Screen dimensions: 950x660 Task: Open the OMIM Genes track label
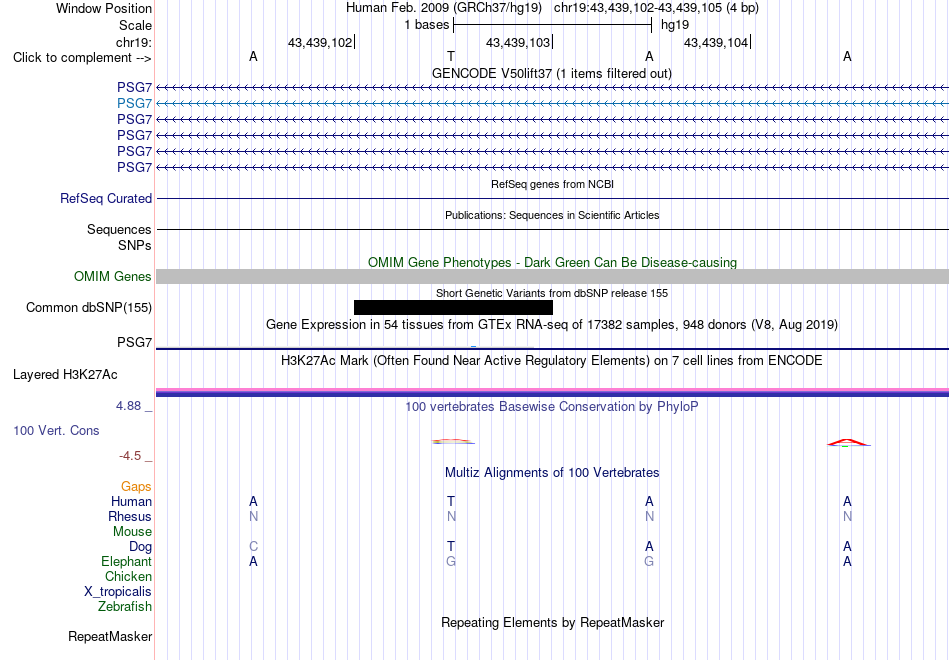pos(113,276)
